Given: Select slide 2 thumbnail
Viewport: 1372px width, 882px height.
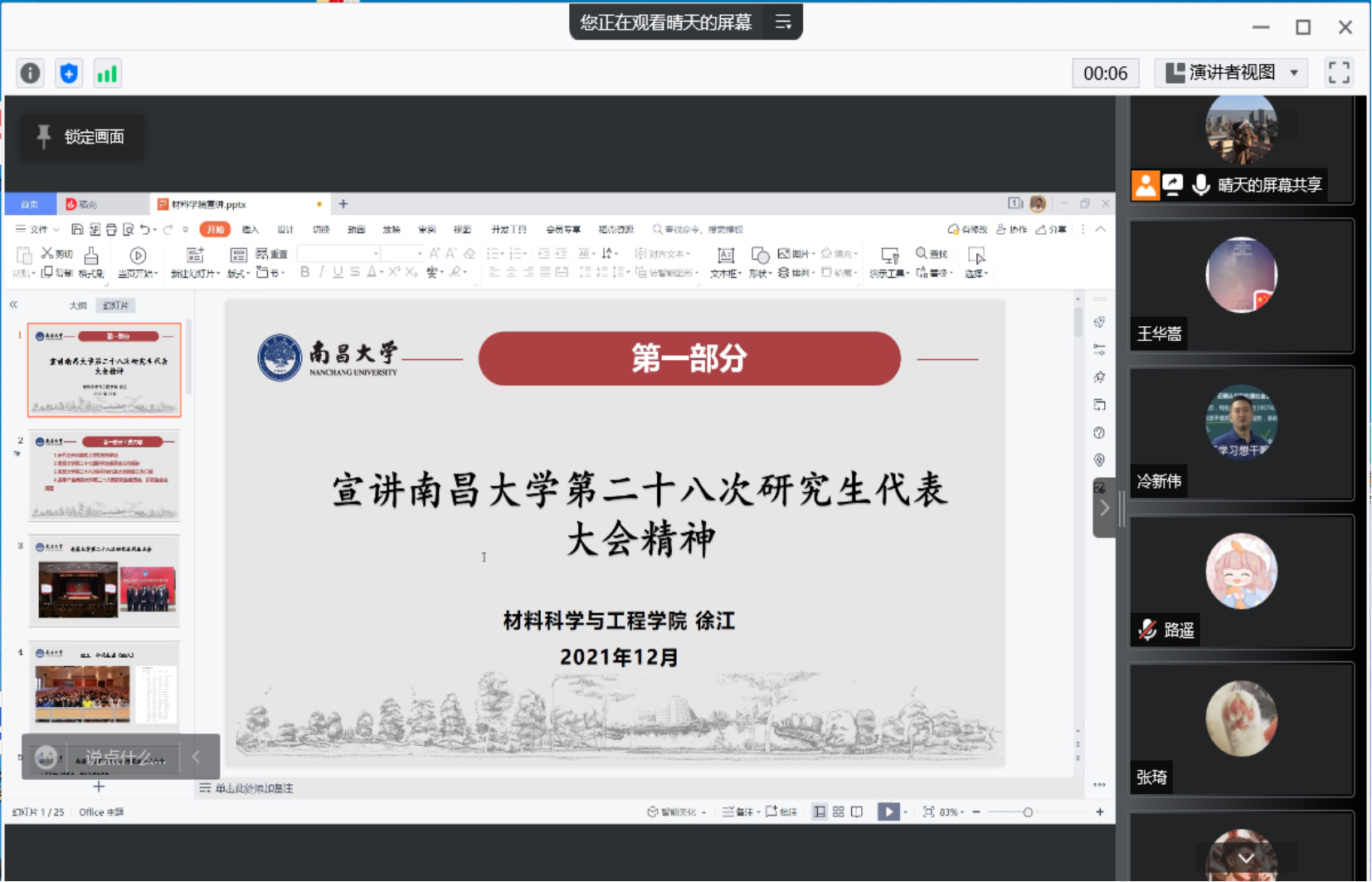Looking at the screenshot, I should [105, 475].
